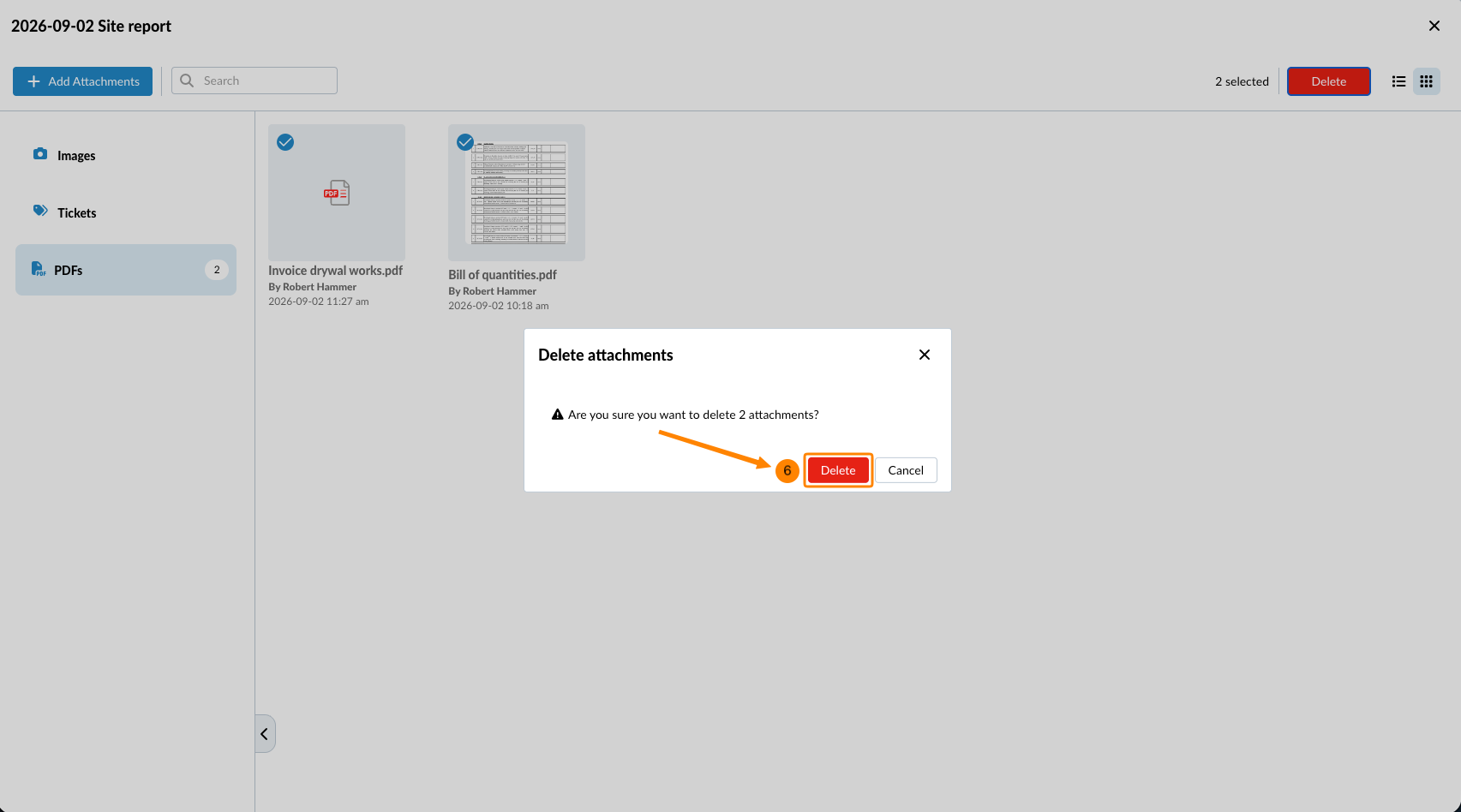Screen dimensions: 1461x812
Task: Click the Images camera icon
Action: point(40,154)
